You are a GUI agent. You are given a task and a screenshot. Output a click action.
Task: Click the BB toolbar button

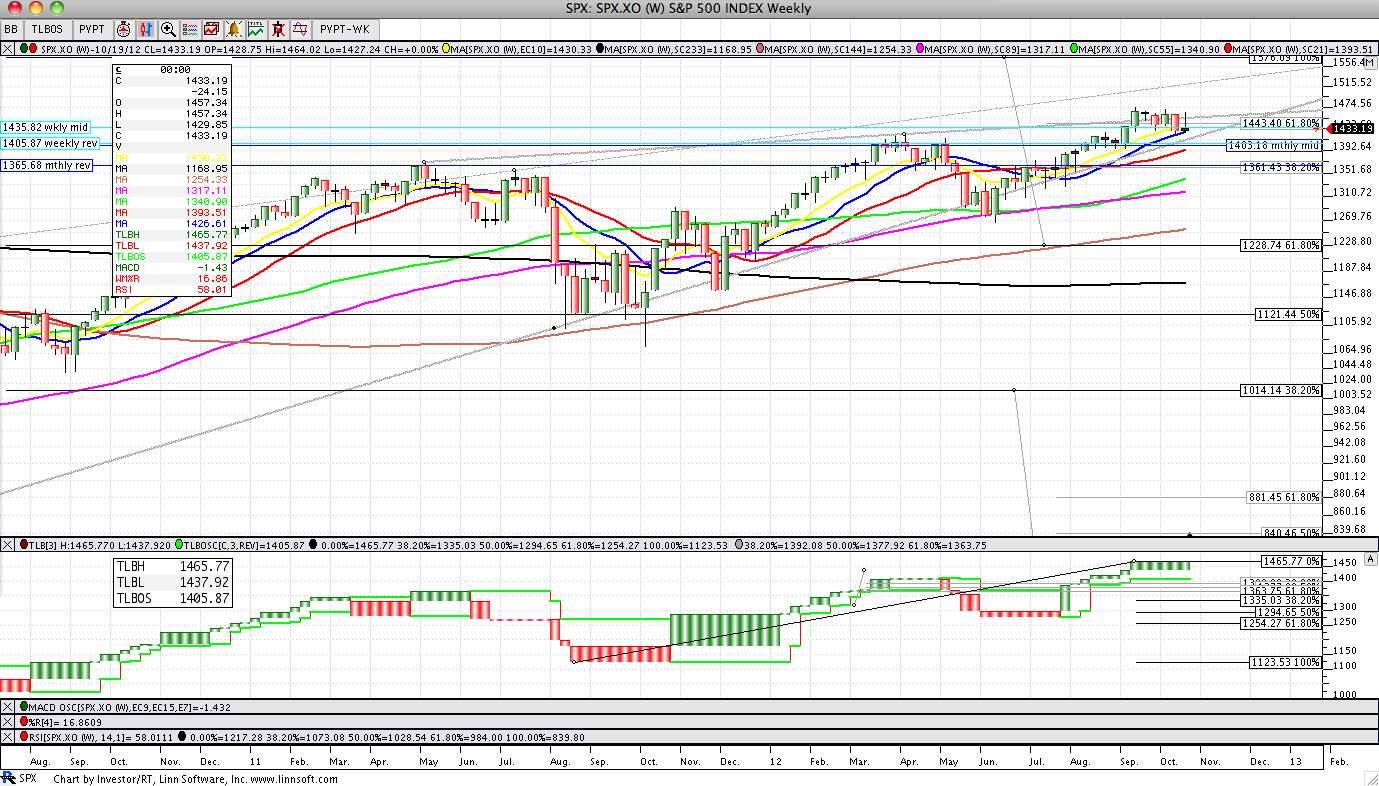pos(11,29)
